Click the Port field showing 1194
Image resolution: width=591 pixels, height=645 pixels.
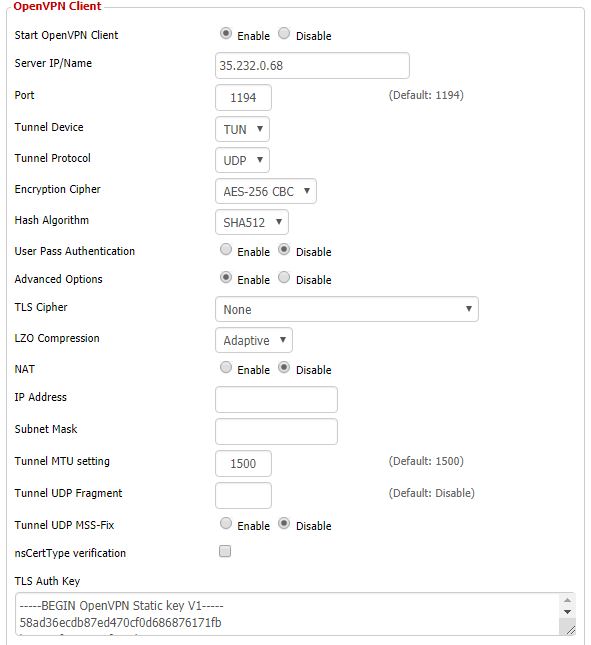(243, 97)
